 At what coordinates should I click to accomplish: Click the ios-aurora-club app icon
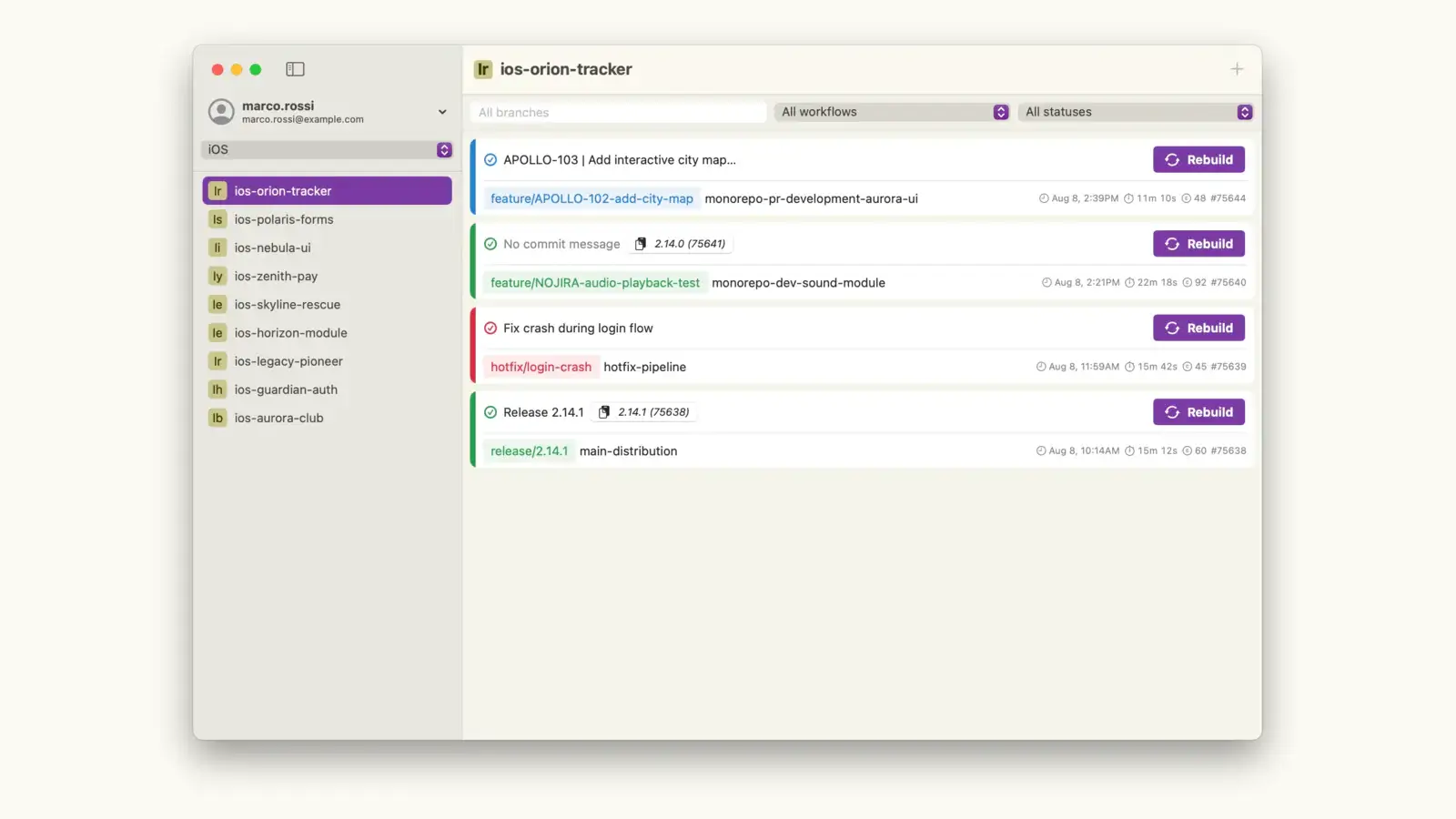pyautogui.click(x=217, y=418)
